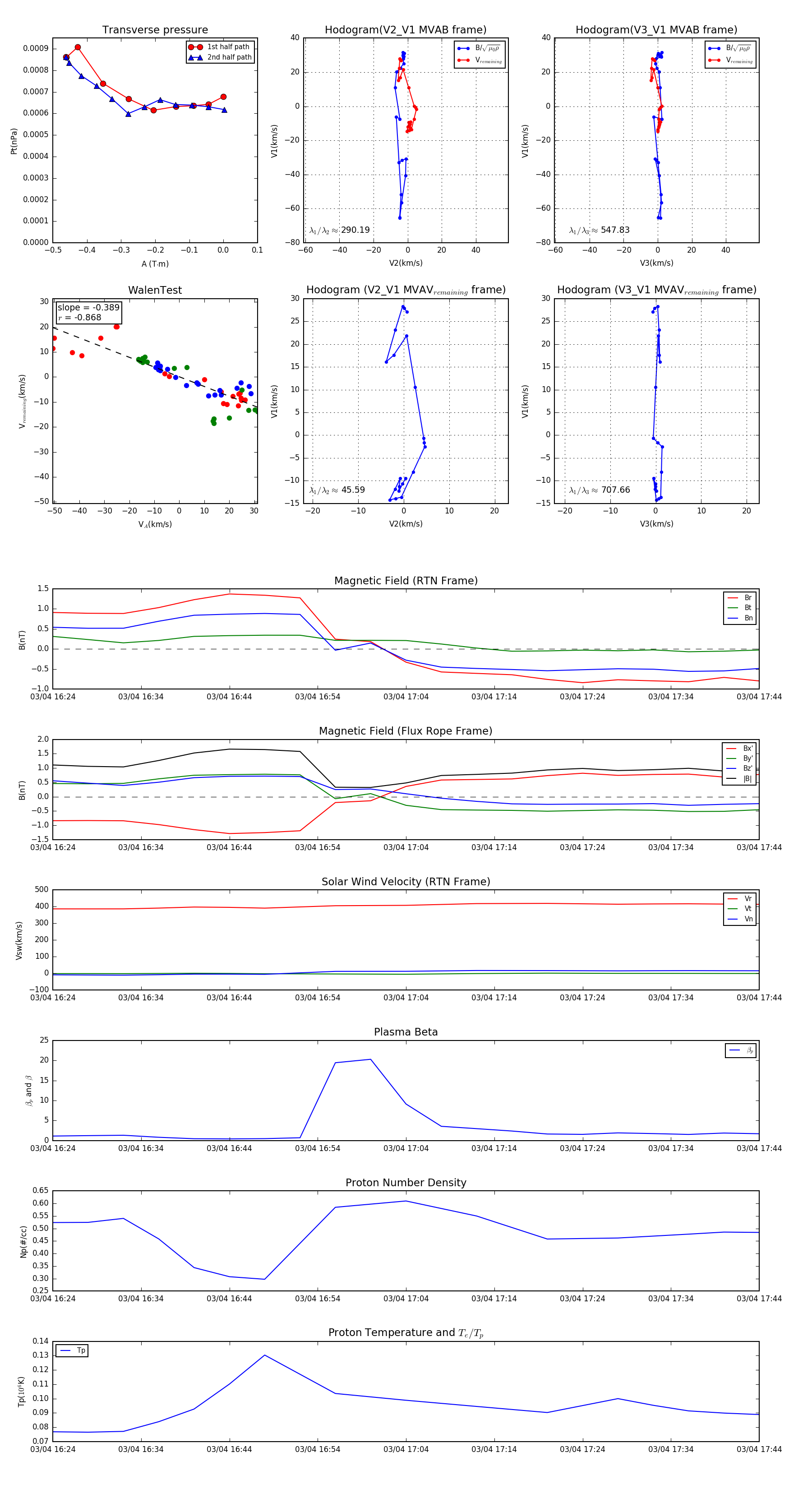Click the Proton Number Density title

(x=406, y=1183)
